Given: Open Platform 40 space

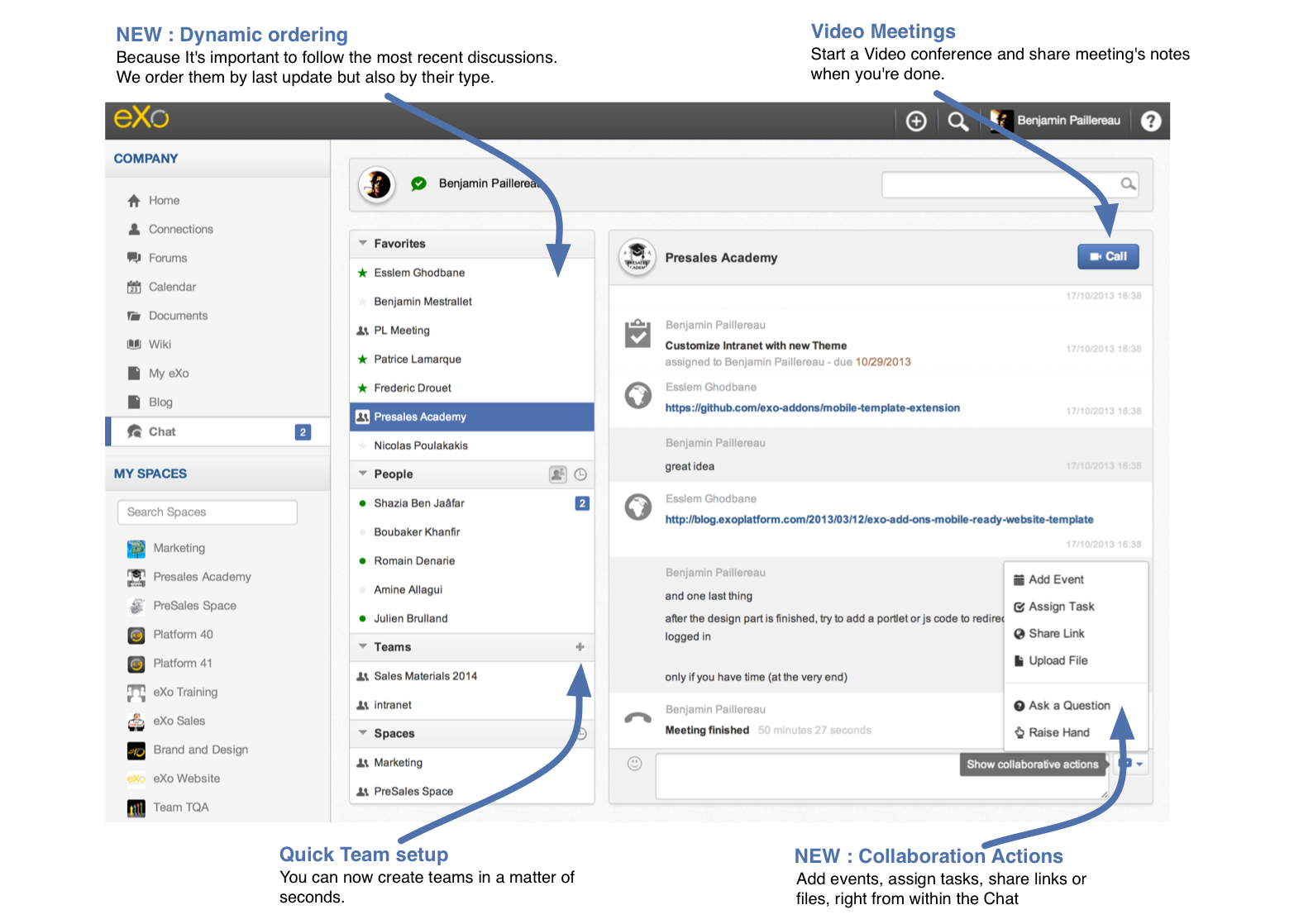Looking at the screenshot, I should 183,635.
